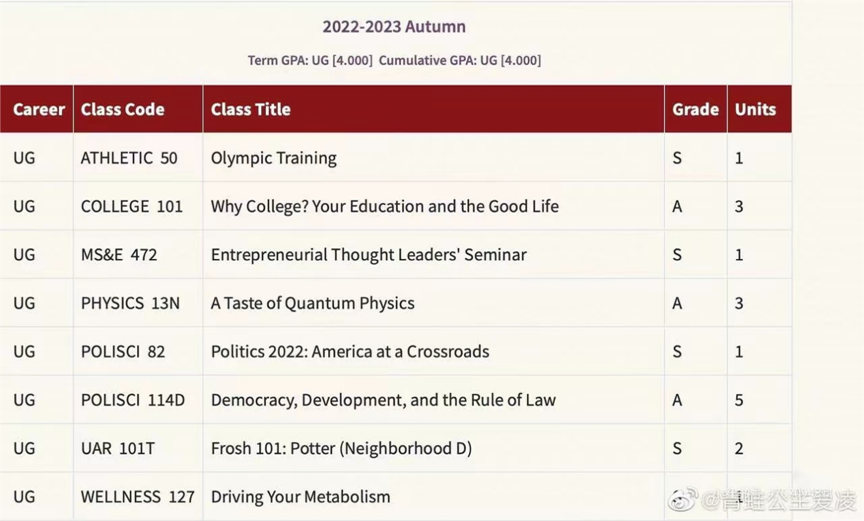Select the Driving Your Metabolism title
Image resolution: width=864 pixels, height=521 pixels.
[301, 497]
